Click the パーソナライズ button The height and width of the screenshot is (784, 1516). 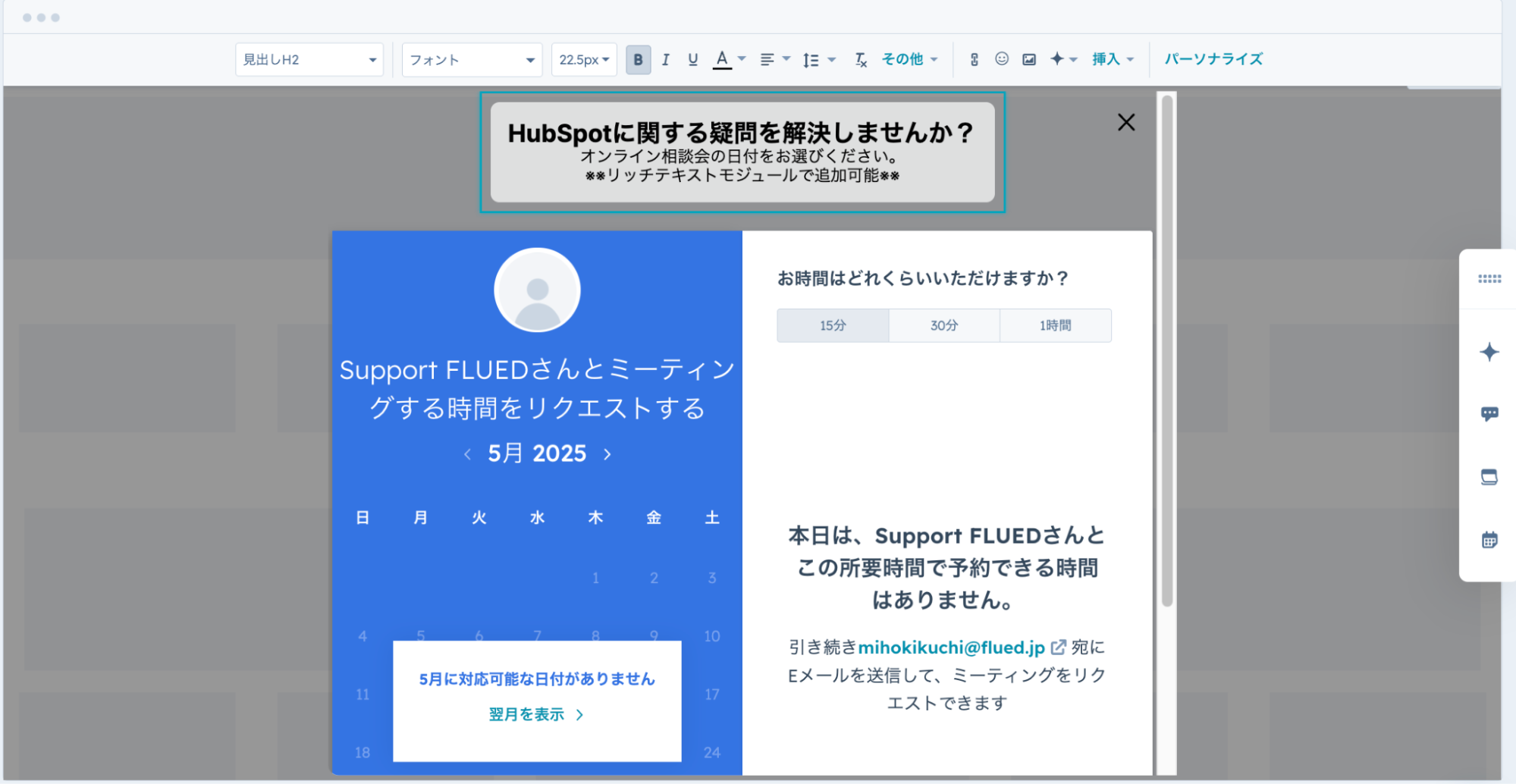(x=1213, y=58)
